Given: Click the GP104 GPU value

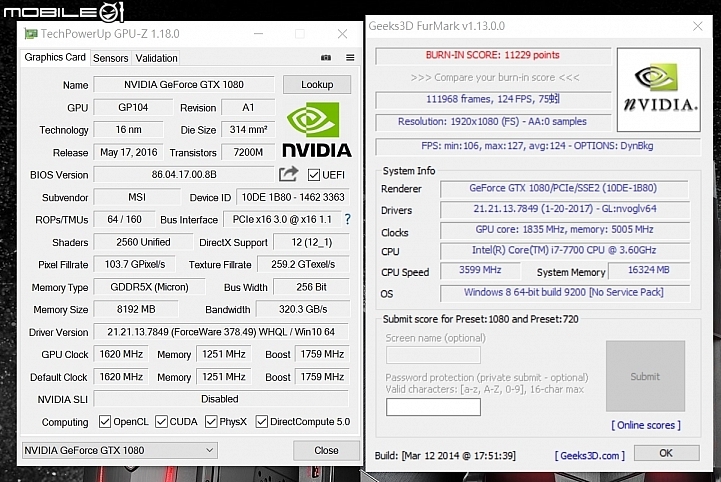Looking at the screenshot, I should [x=133, y=107].
